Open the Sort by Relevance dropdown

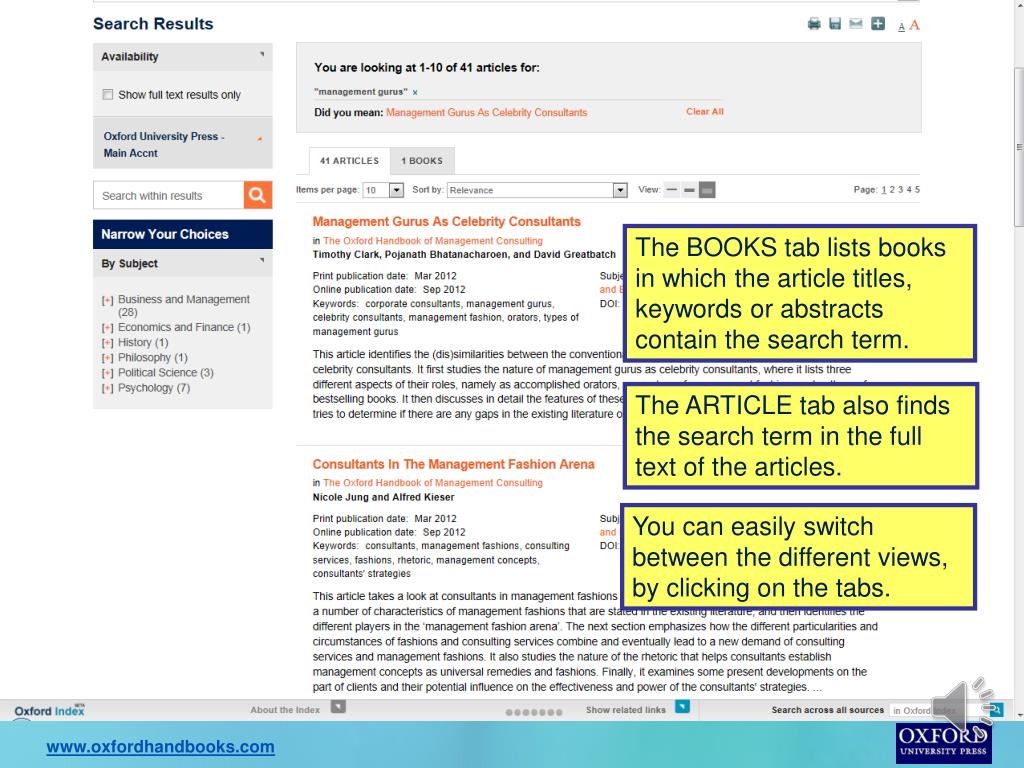(537, 190)
